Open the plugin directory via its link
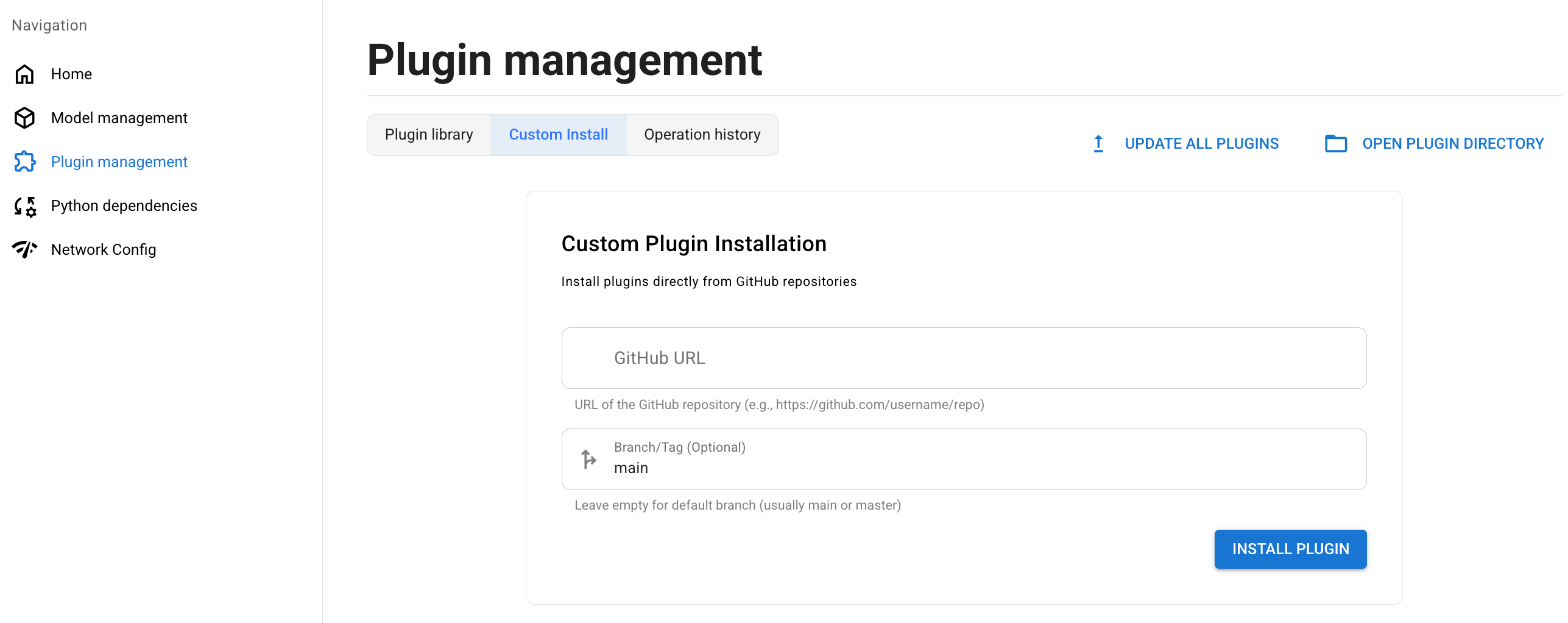Viewport: 1568px width, 623px height. 1453,143
